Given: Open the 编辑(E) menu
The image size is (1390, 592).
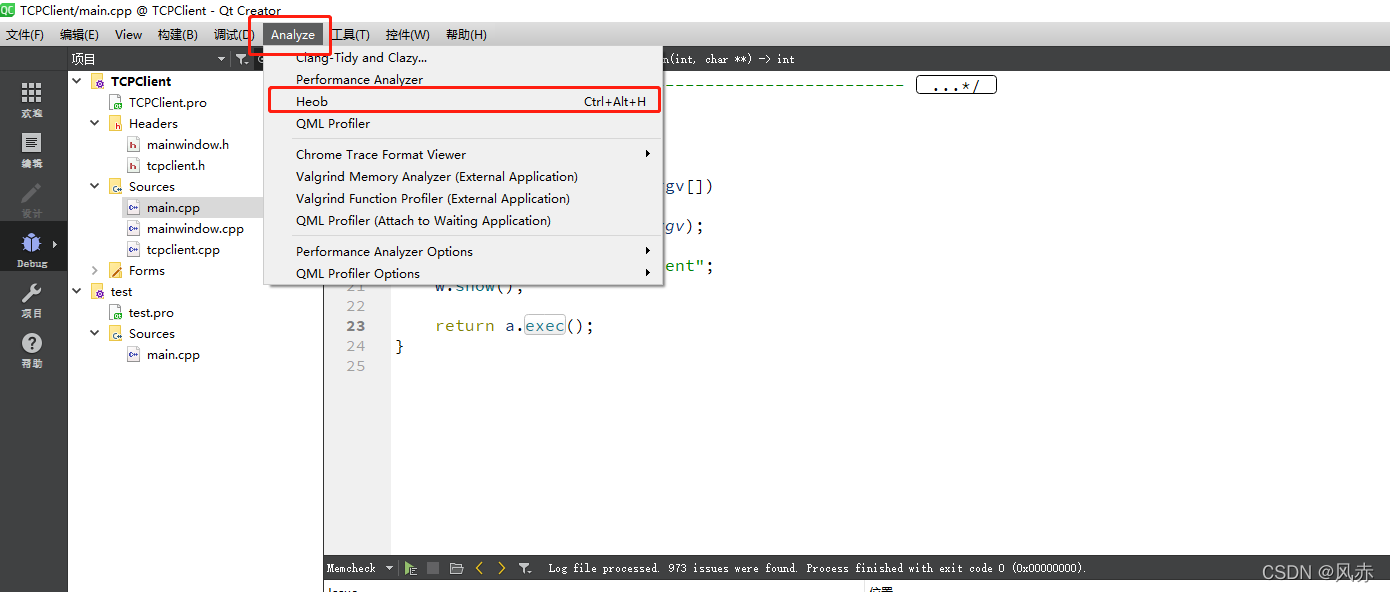Looking at the screenshot, I should [x=79, y=35].
